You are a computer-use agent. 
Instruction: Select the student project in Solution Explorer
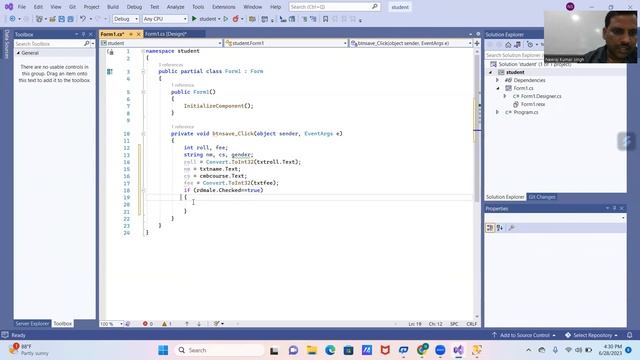(515, 72)
